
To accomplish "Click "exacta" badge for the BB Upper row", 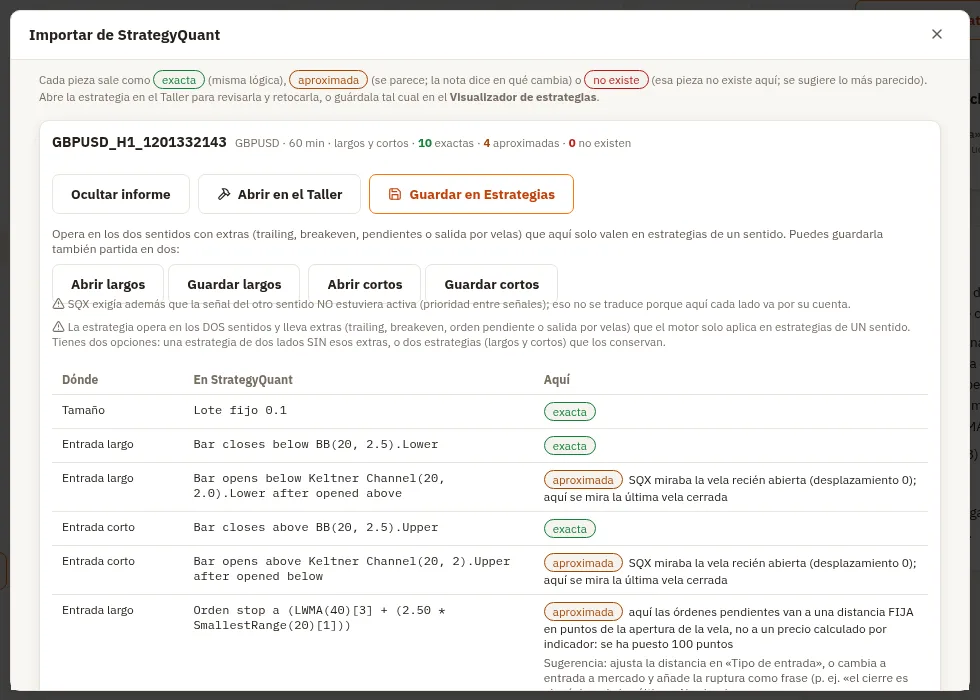I will pos(569,529).
